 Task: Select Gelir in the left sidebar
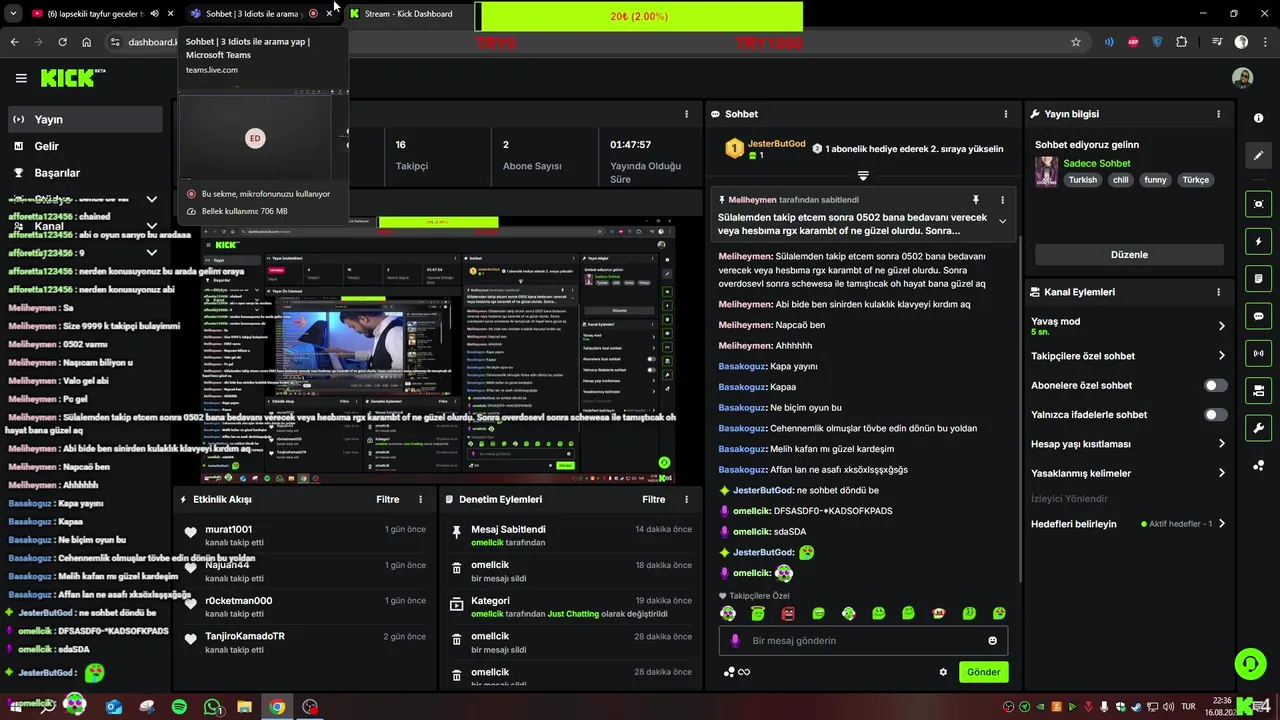click(x=84, y=146)
